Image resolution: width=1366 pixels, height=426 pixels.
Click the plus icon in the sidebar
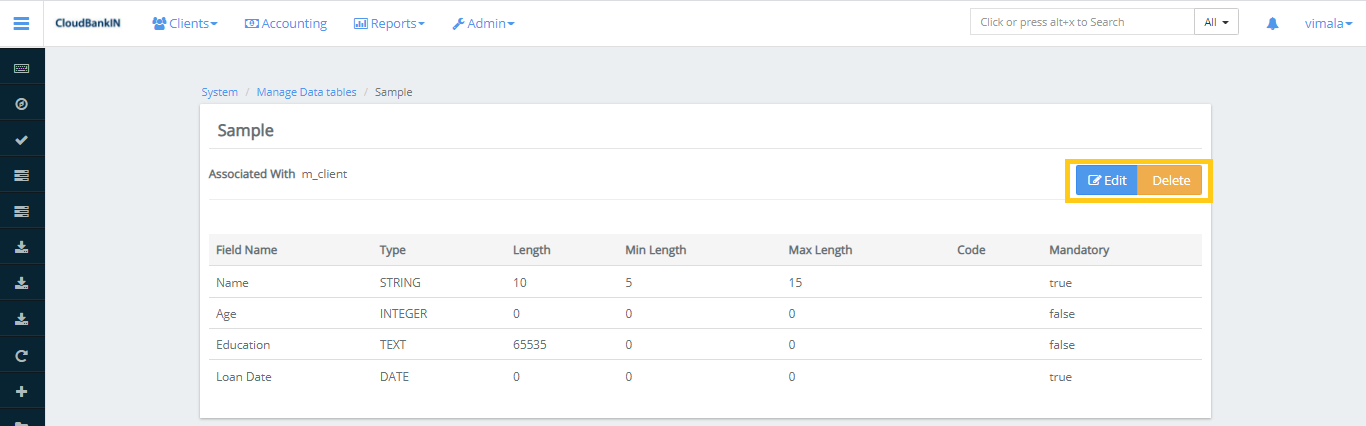pos(21,391)
